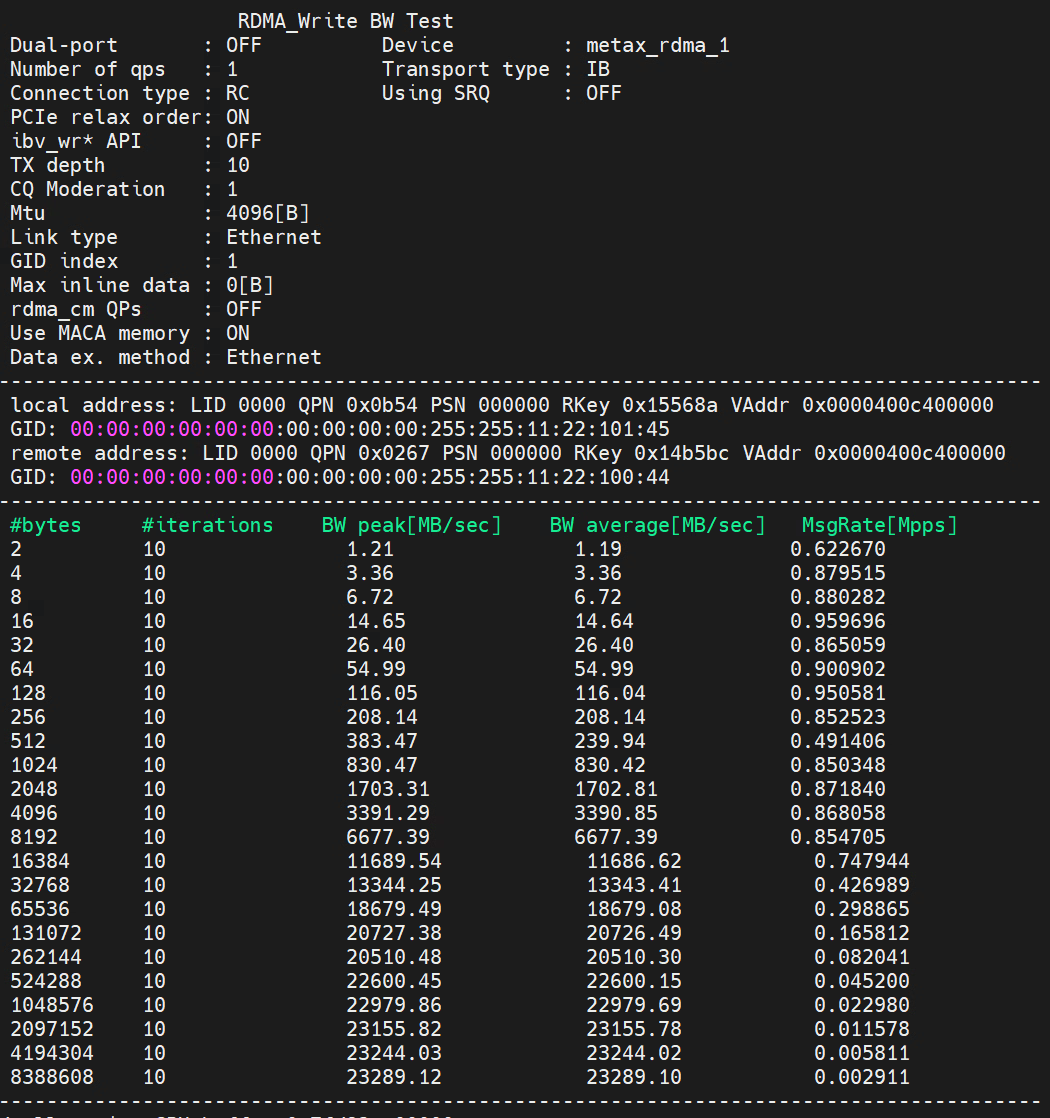Screen dimensions: 1050x1118
Task: Click the remote QPN value "0x0267"
Action: pyautogui.click(x=393, y=453)
